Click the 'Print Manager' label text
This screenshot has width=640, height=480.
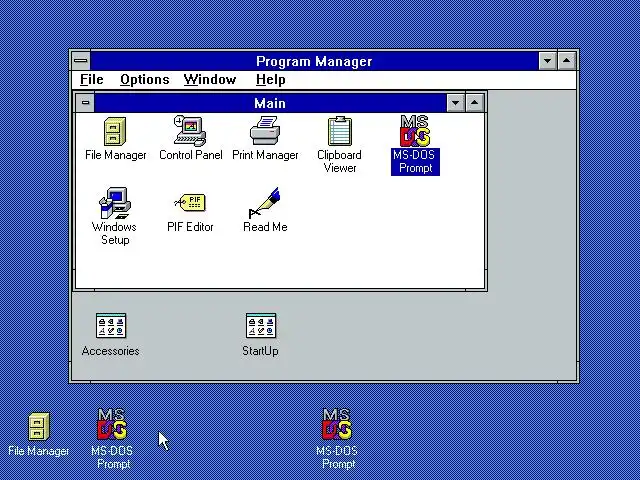[x=265, y=155]
